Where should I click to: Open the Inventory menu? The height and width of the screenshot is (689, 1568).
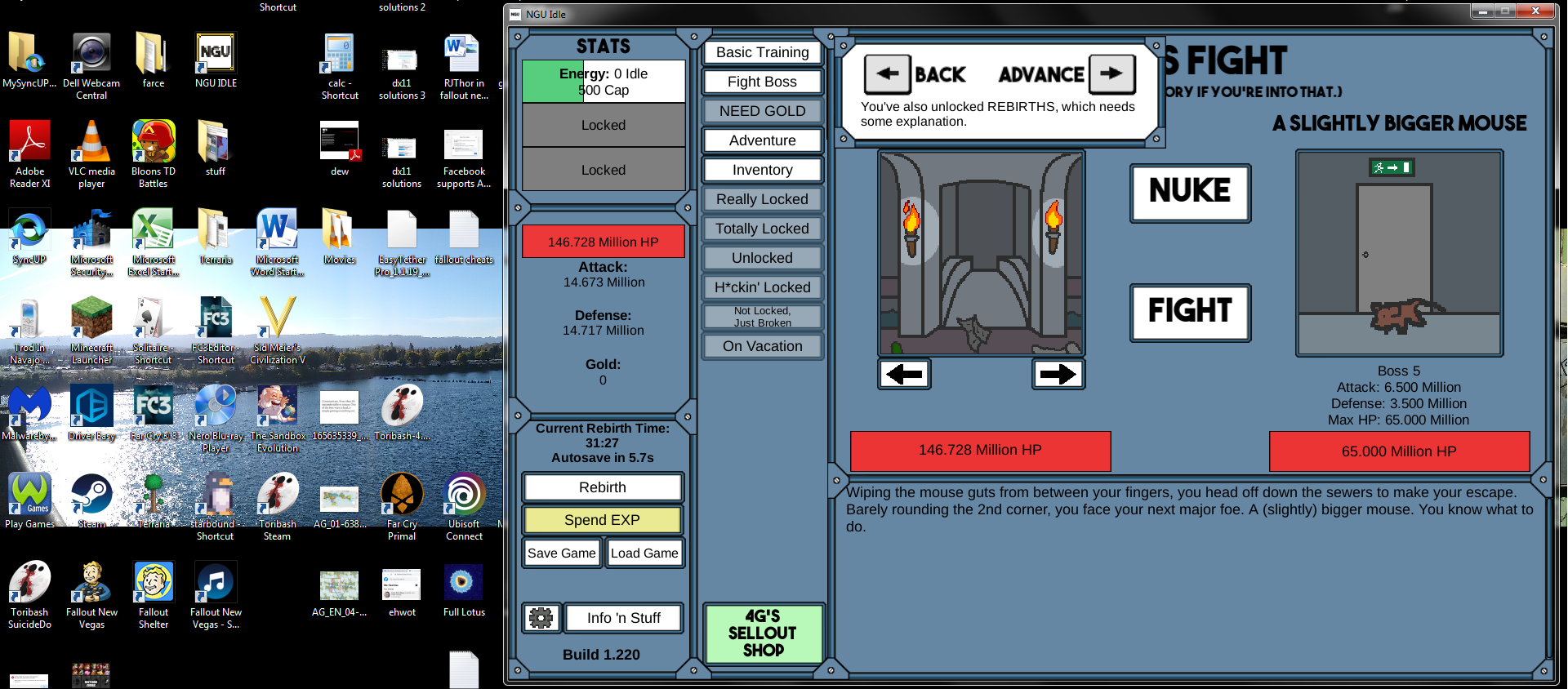[x=762, y=170]
